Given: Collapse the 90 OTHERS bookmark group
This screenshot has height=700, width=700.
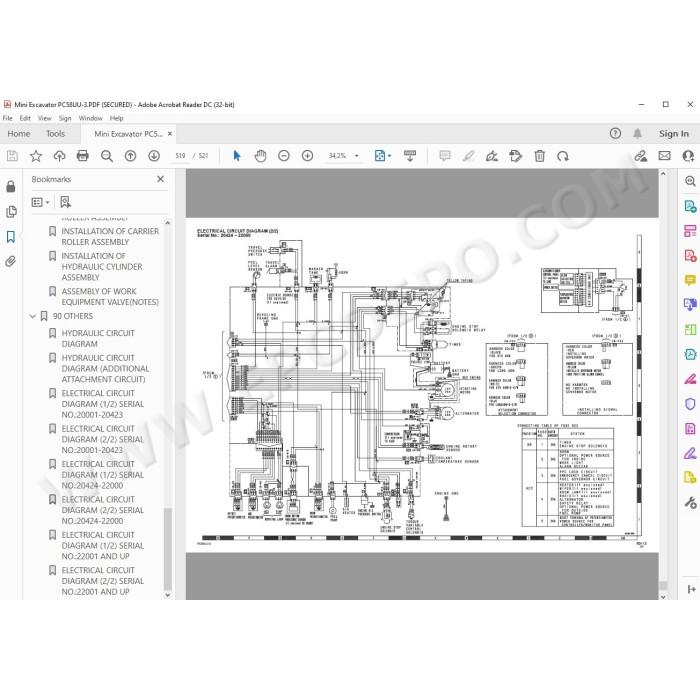Looking at the screenshot, I should pos(33,316).
